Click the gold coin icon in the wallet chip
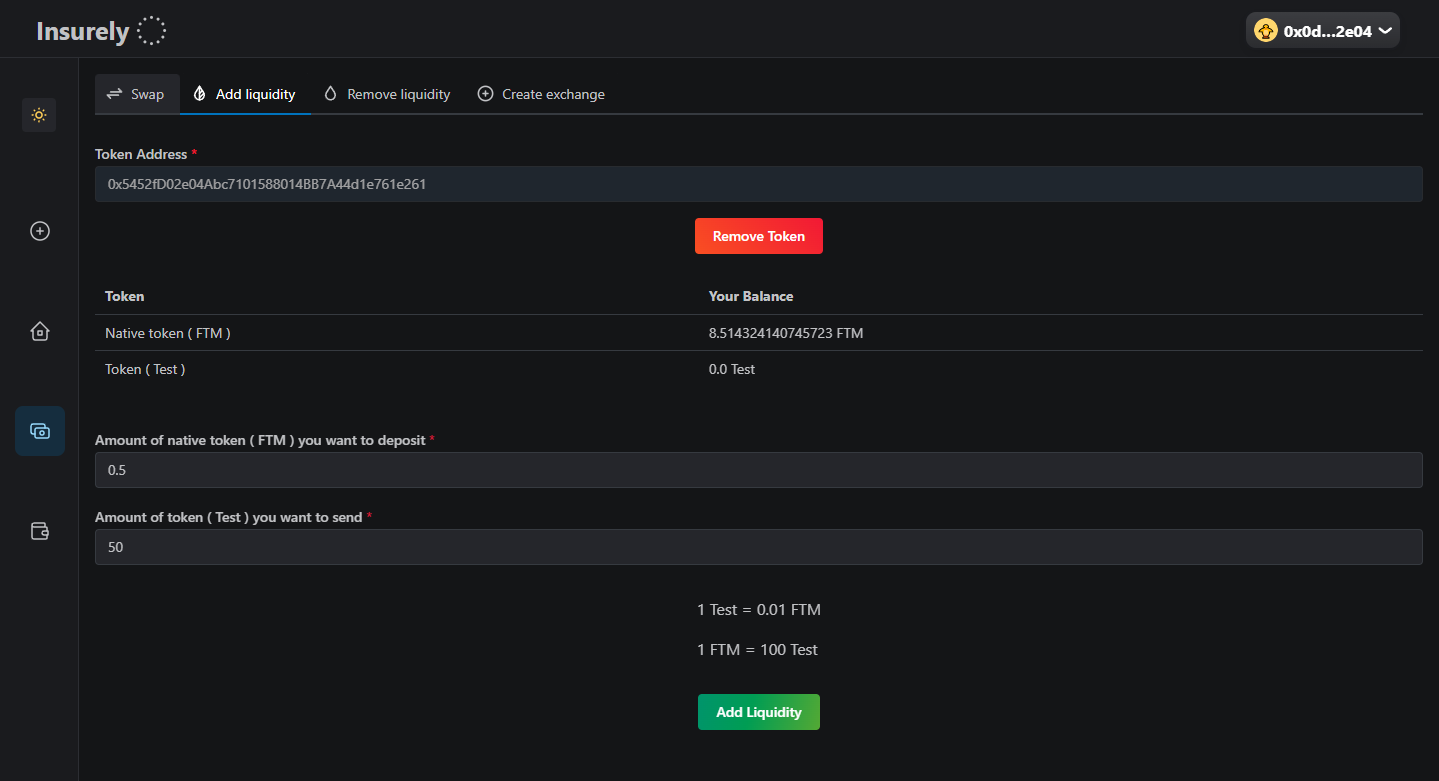The width and height of the screenshot is (1439, 781). pos(1265,30)
